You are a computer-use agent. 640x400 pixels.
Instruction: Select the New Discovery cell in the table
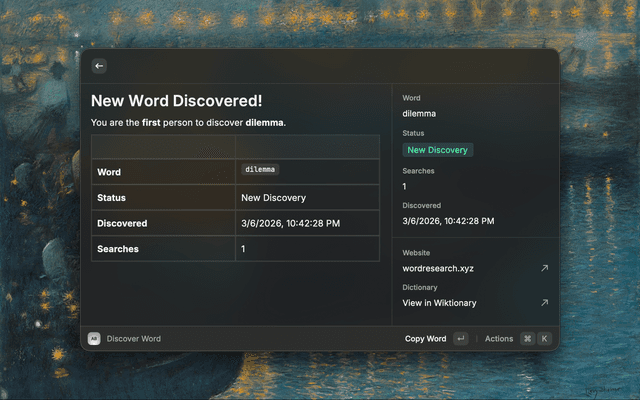point(274,198)
